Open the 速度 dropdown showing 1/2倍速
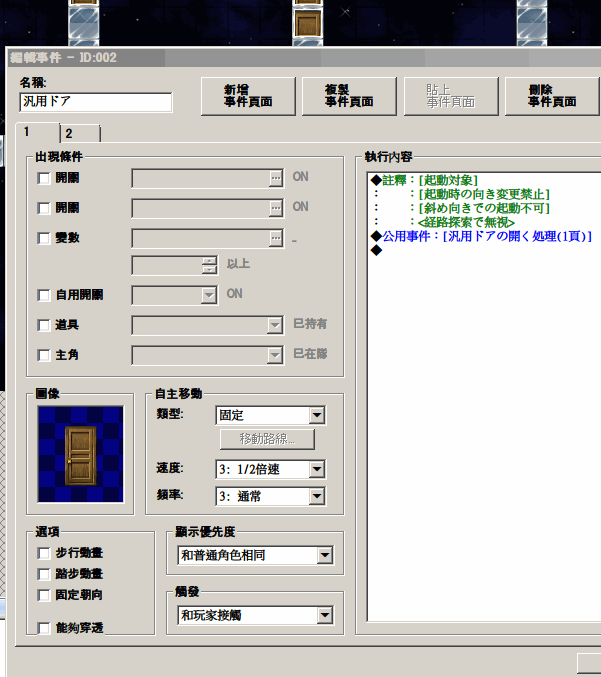601x677 pixels. coord(270,469)
